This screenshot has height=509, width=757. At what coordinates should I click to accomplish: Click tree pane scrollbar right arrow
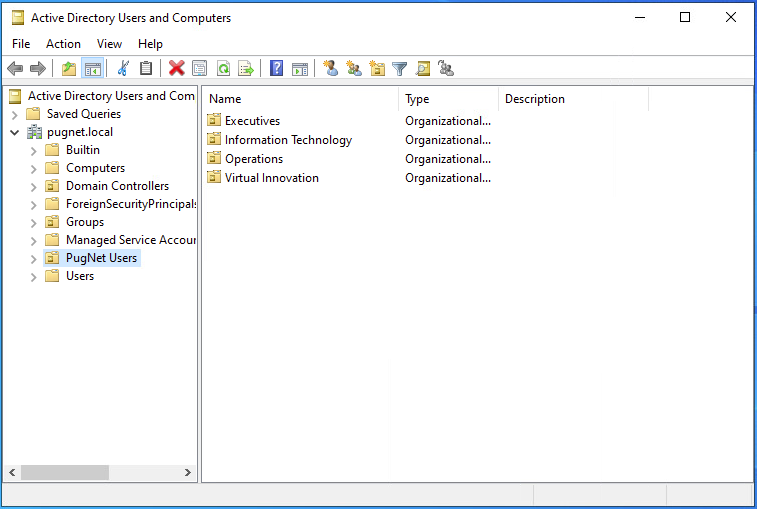click(x=188, y=472)
